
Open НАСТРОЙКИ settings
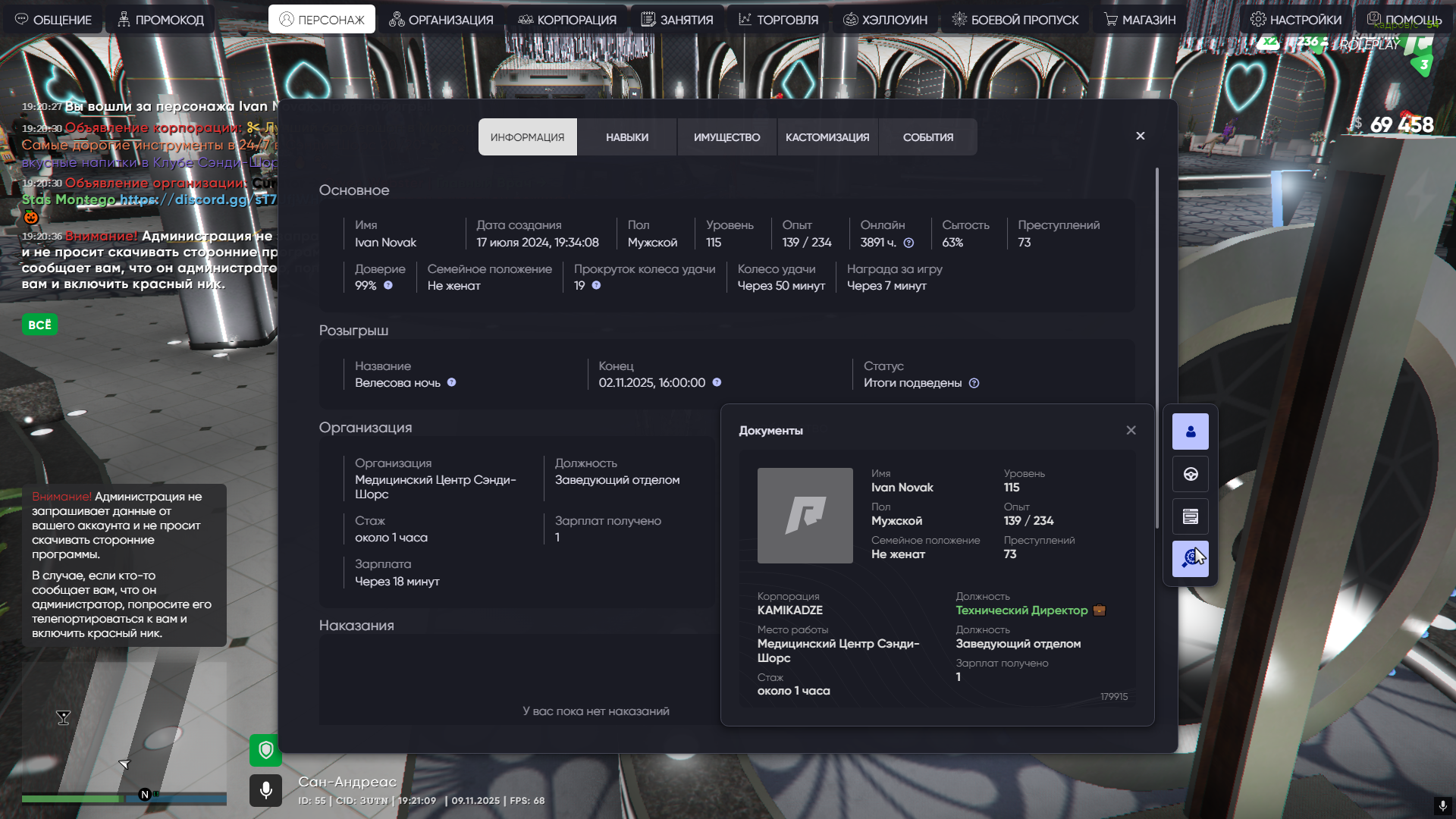pos(1296,20)
